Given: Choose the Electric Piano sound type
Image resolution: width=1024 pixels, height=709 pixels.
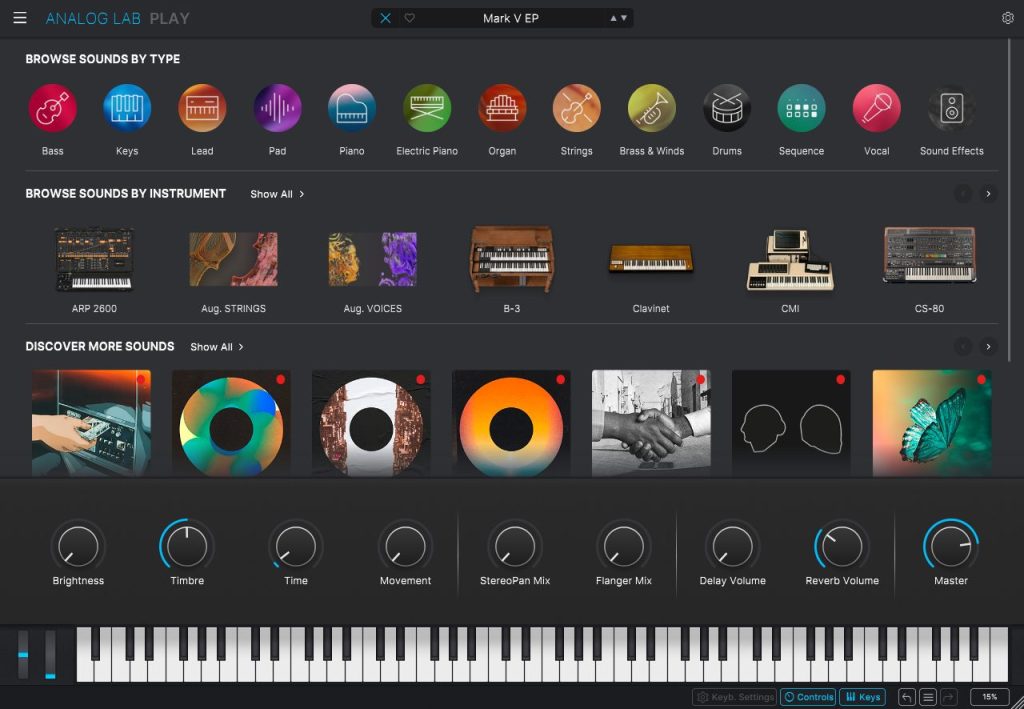Looking at the screenshot, I should tap(427, 108).
